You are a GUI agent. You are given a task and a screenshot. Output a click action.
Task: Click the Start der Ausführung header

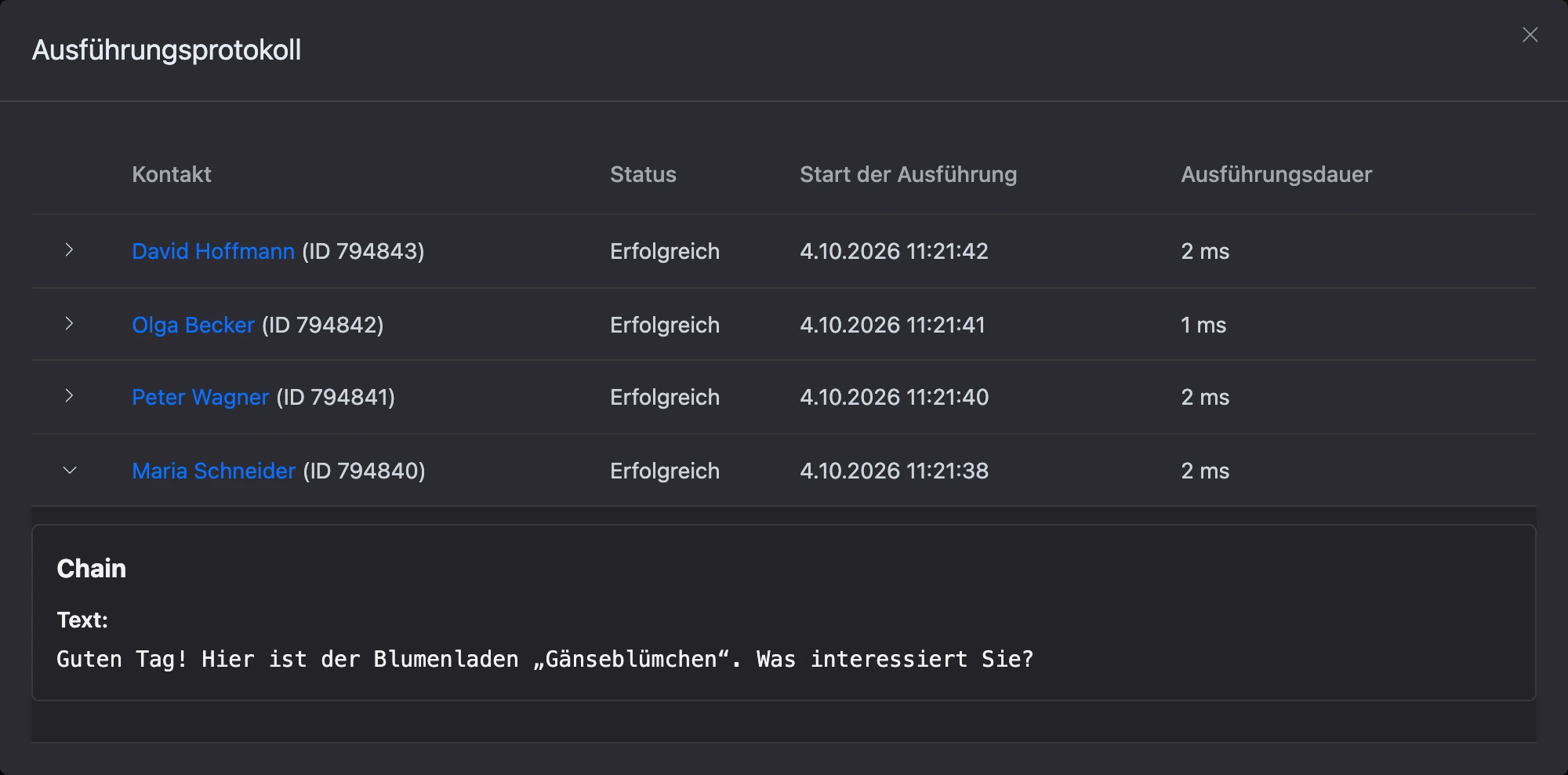tap(908, 174)
